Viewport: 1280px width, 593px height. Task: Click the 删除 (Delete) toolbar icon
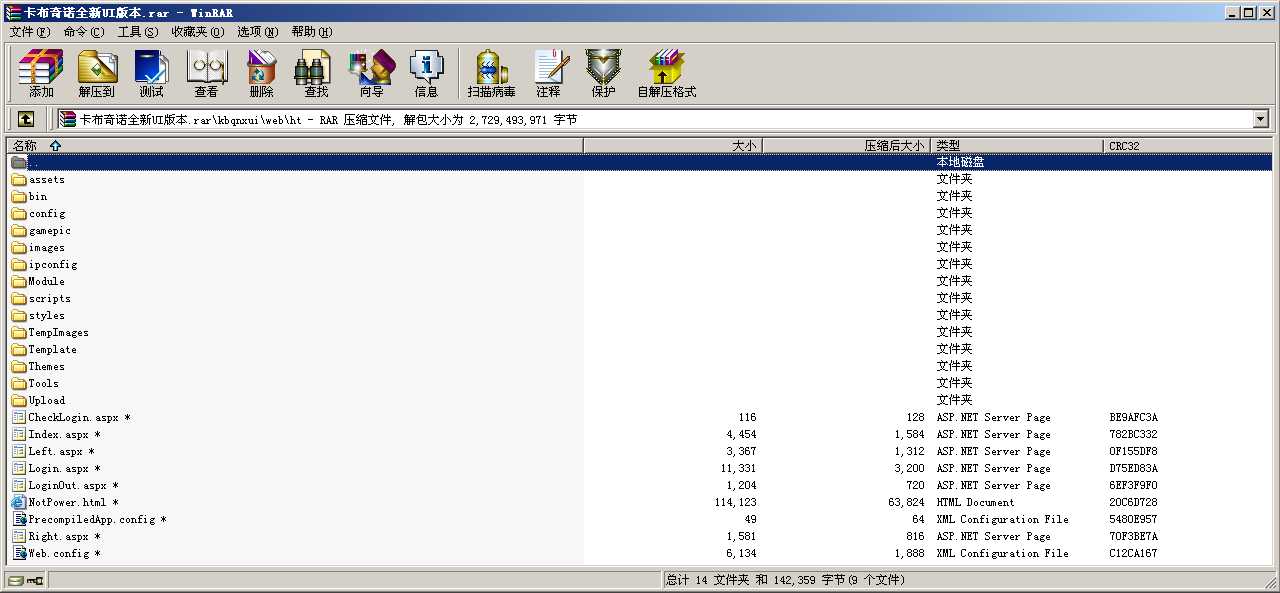click(x=261, y=74)
